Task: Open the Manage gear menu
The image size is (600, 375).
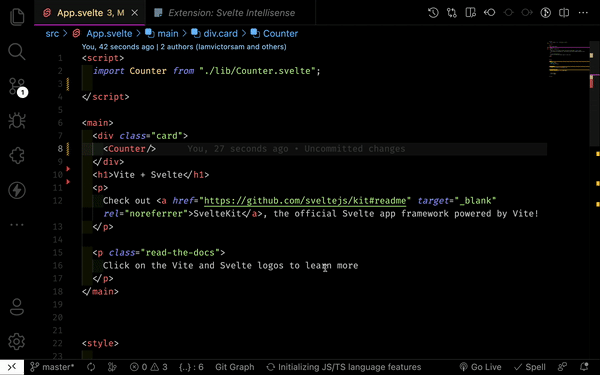Action: 17,341
